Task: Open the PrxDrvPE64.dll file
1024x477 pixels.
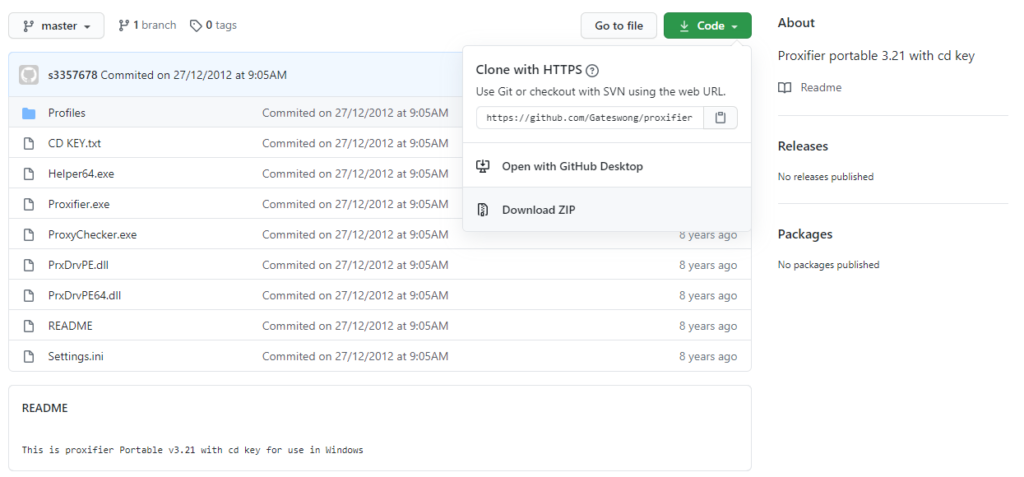Action: coord(84,295)
